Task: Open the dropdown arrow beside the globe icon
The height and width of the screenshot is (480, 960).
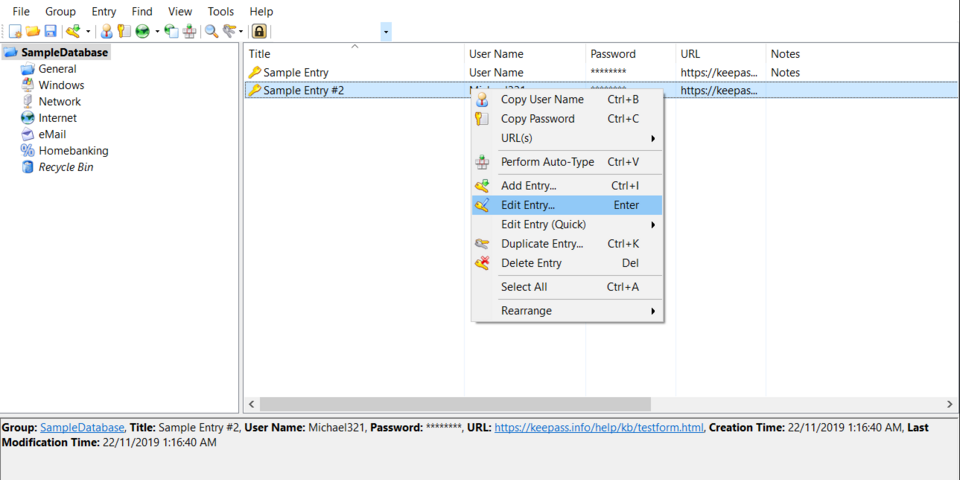Action: [x=157, y=31]
